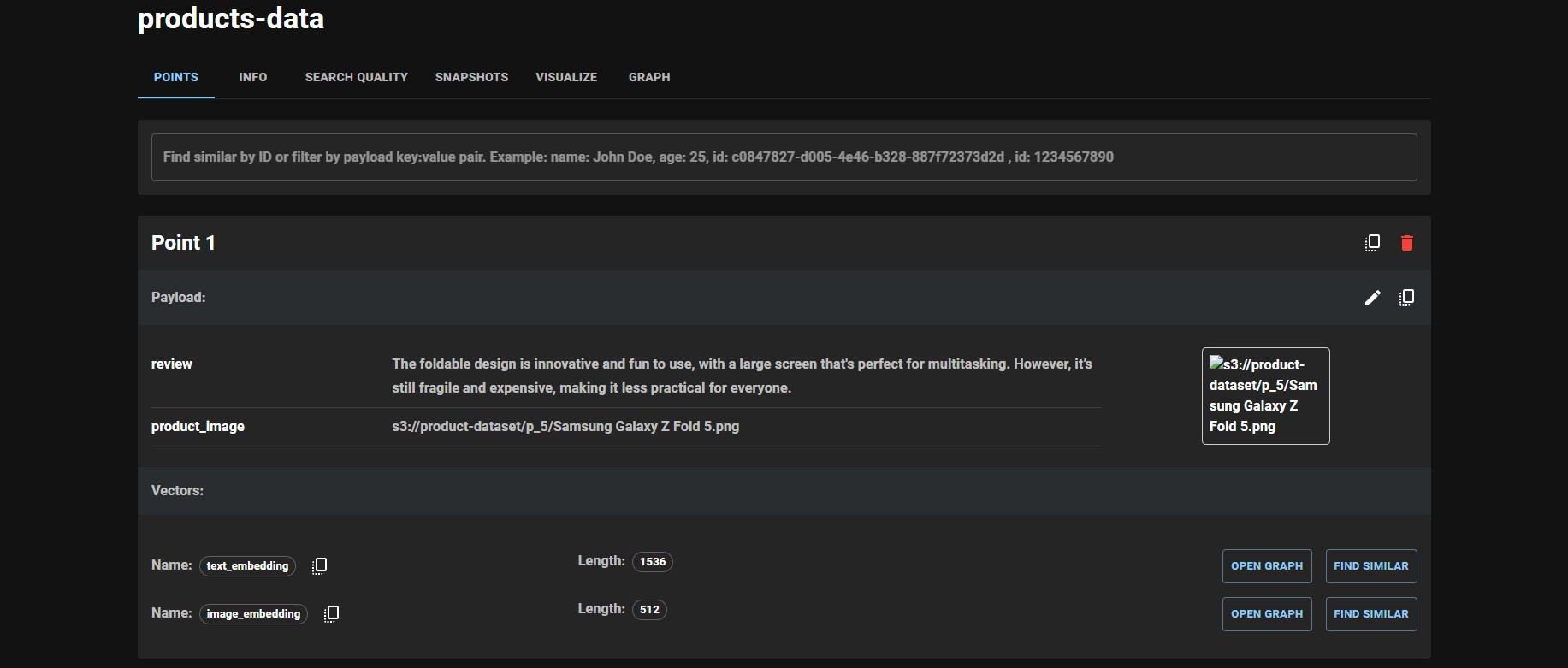This screenshot has width=1568, height=668.
Task: Copy Point 1 data icon
Action: (1372, 243)
